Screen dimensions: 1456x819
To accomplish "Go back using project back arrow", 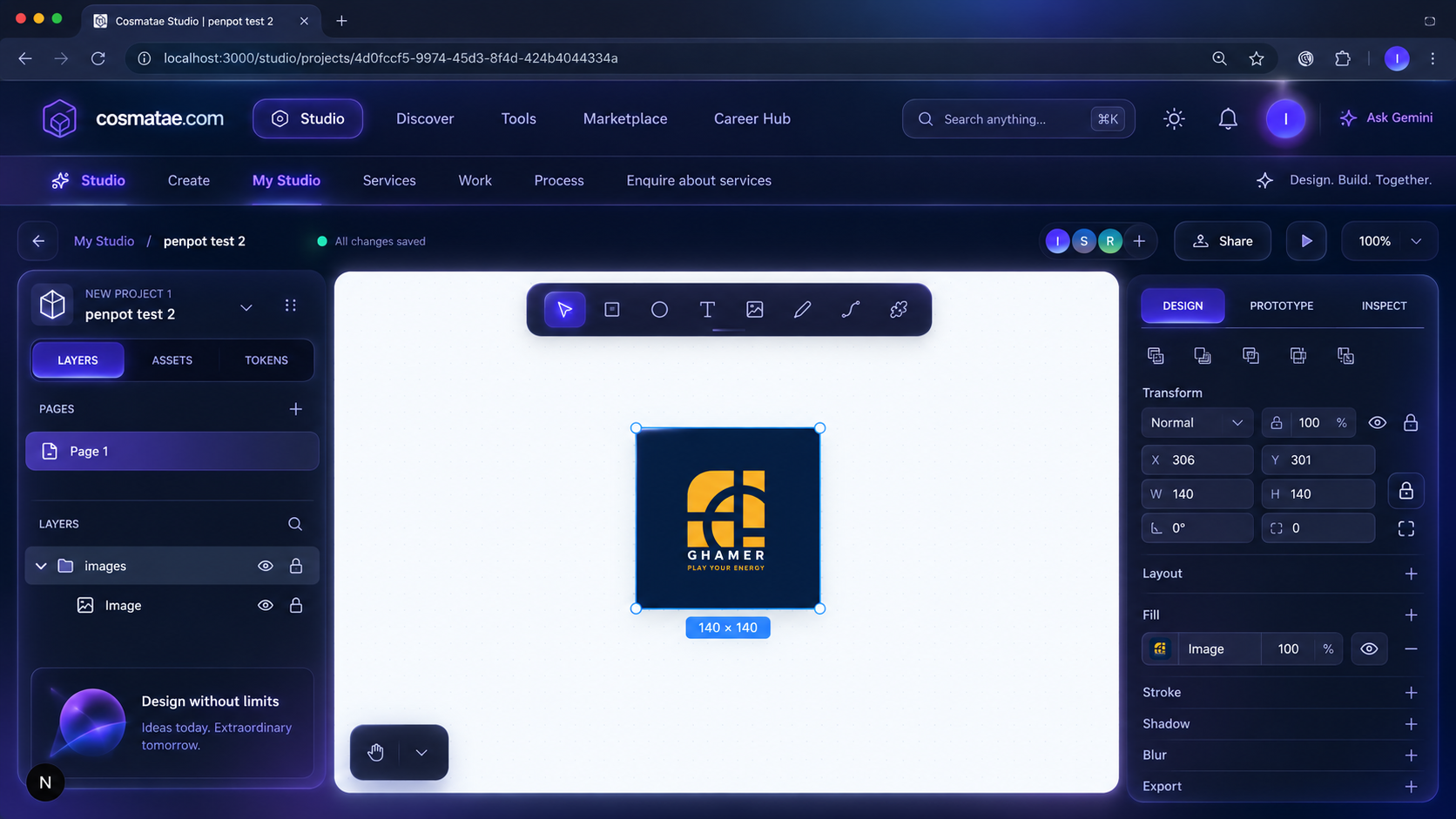I will tap(38, 241).
